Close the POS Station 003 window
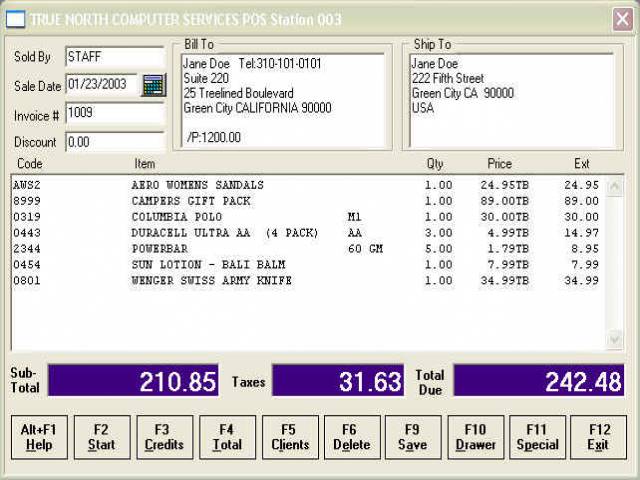 pos(621,19)
